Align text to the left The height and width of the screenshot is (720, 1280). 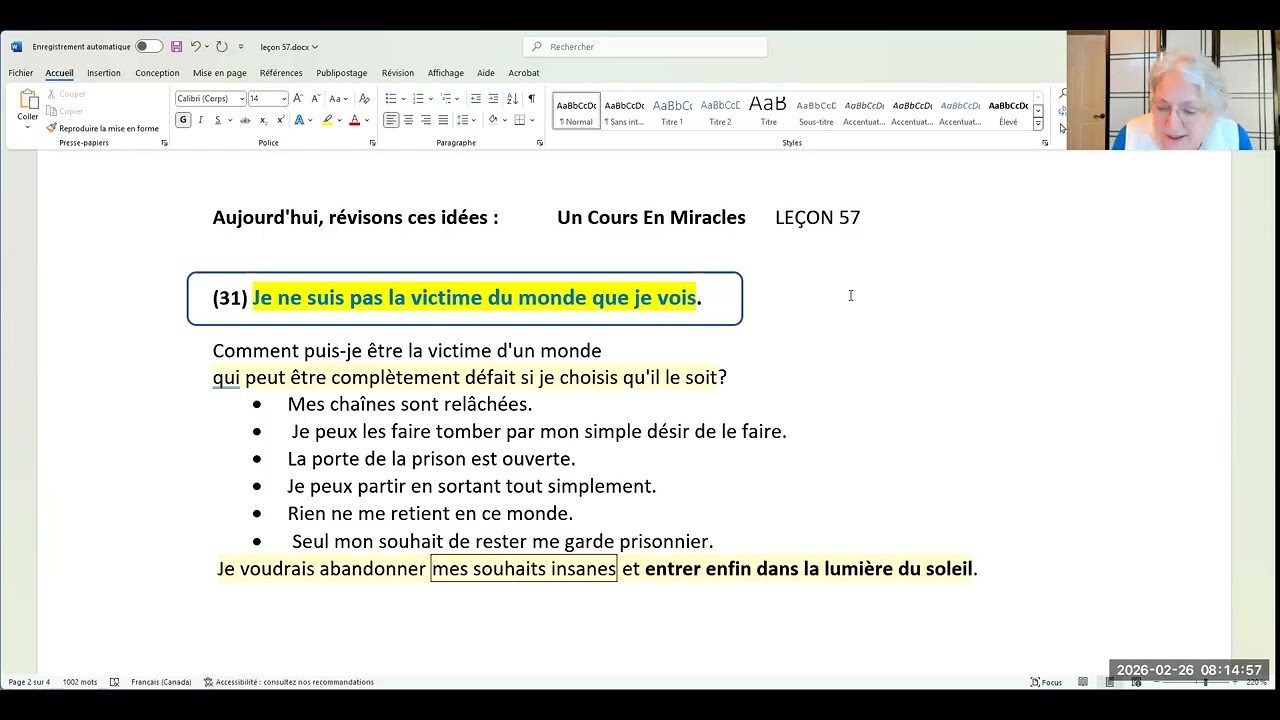[391, 120]
